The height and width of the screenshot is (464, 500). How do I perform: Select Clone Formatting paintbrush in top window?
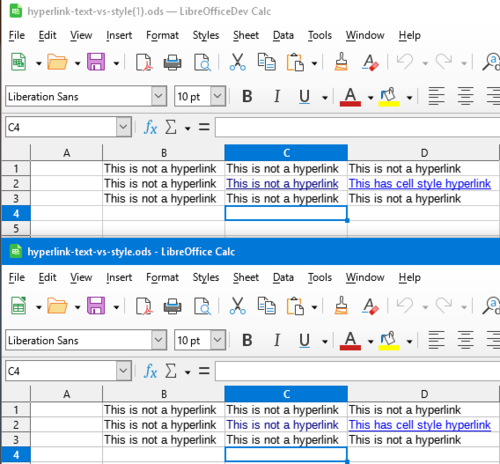[x=341, y=62]
